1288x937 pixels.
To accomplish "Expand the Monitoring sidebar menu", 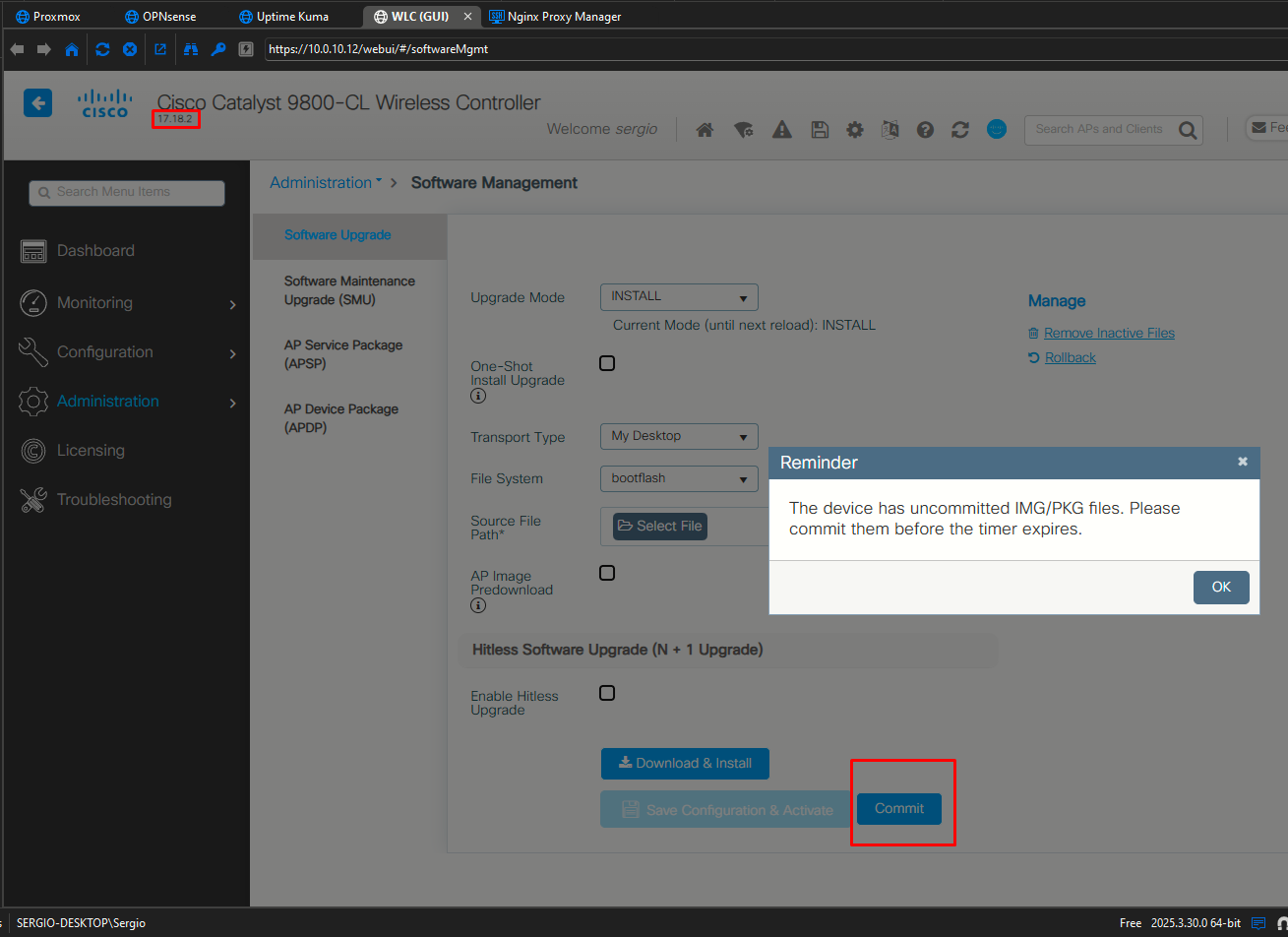I will (x=128, y=303).
